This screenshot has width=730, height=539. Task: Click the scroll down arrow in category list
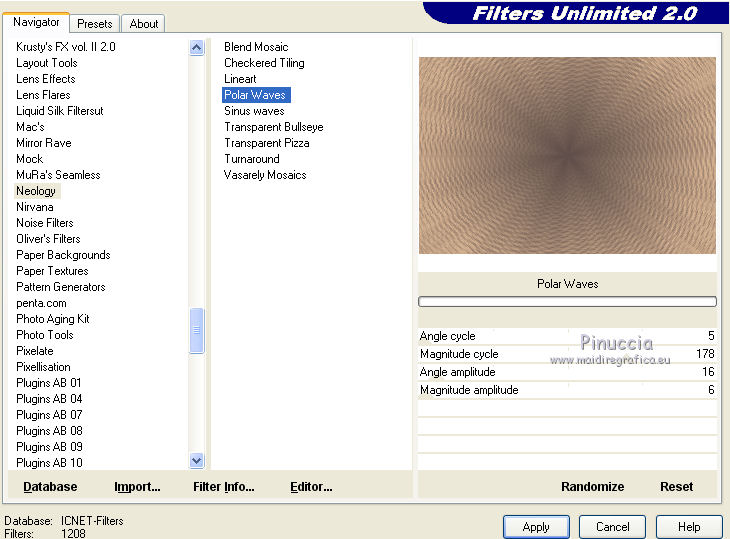pos(196,461)
